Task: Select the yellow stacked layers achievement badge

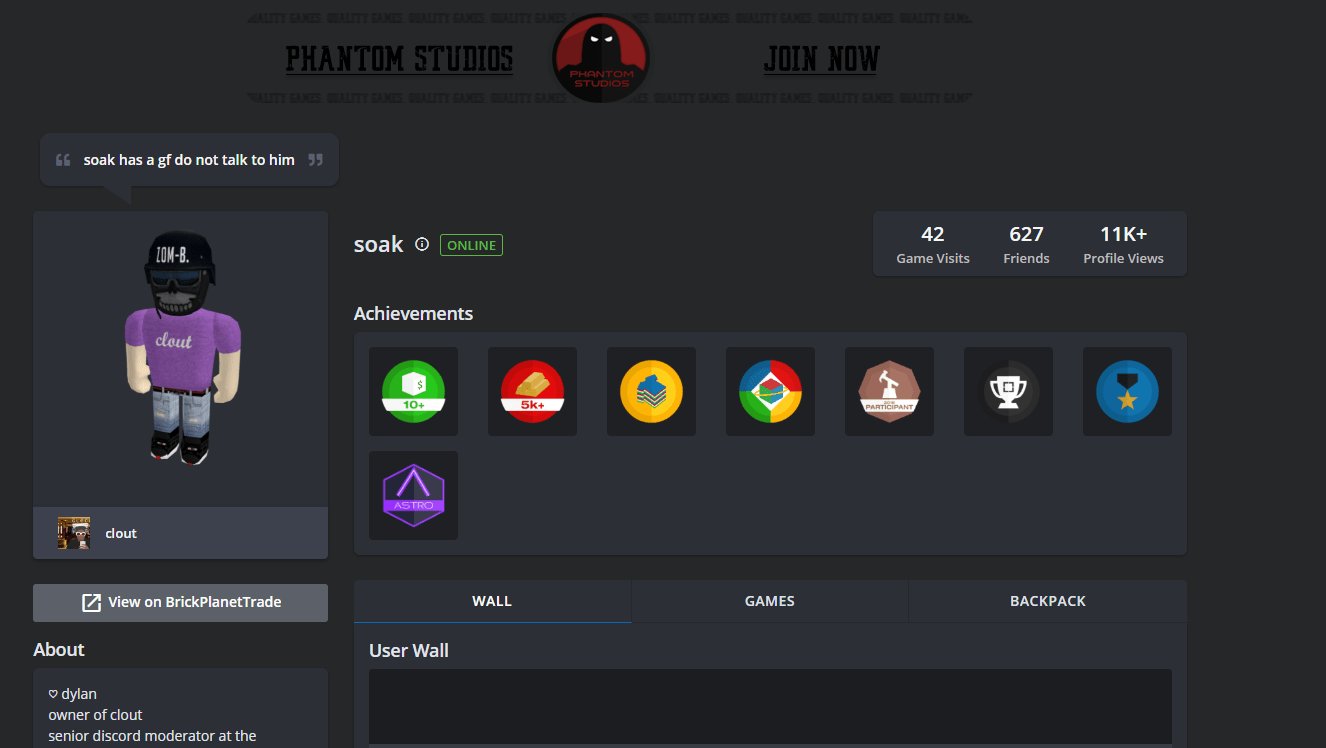Action: coord(651,391)
